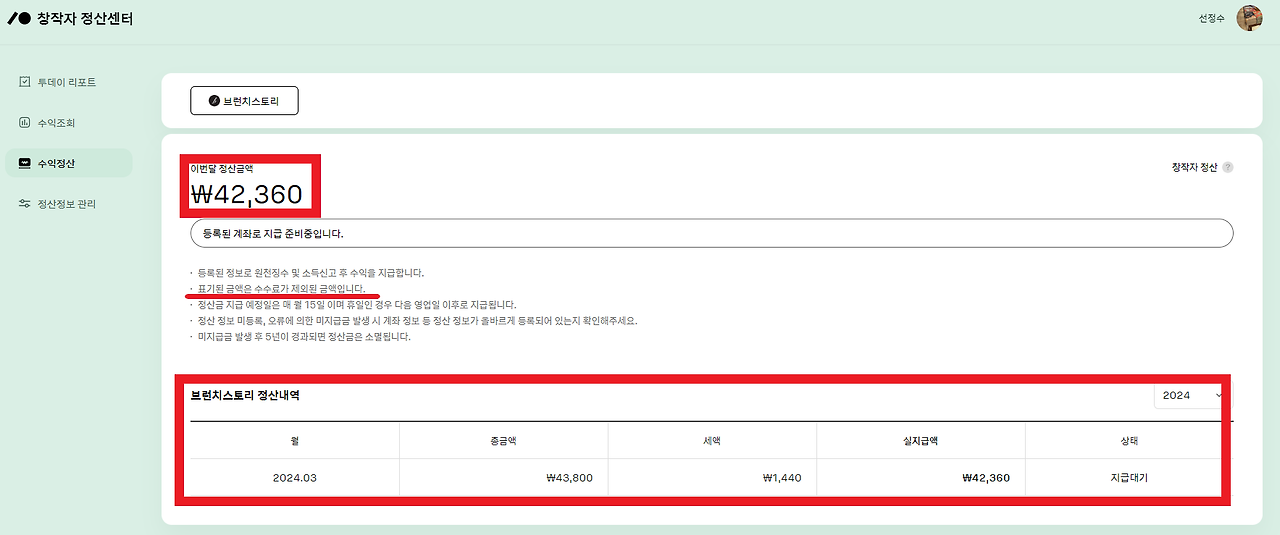
Task: Click the 브런치스토리 정산내역 heading
Action: coord(245,395)
